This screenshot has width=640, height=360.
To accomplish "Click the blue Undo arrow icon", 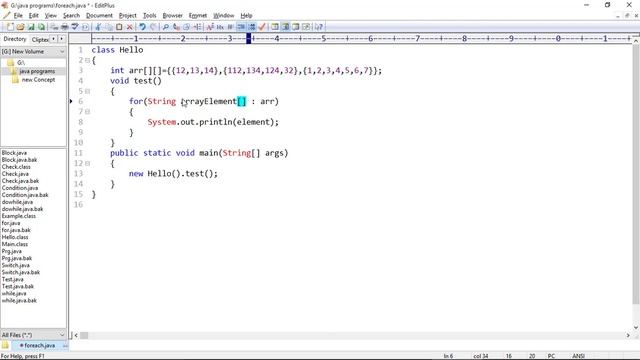I will (x=142, y=27).
